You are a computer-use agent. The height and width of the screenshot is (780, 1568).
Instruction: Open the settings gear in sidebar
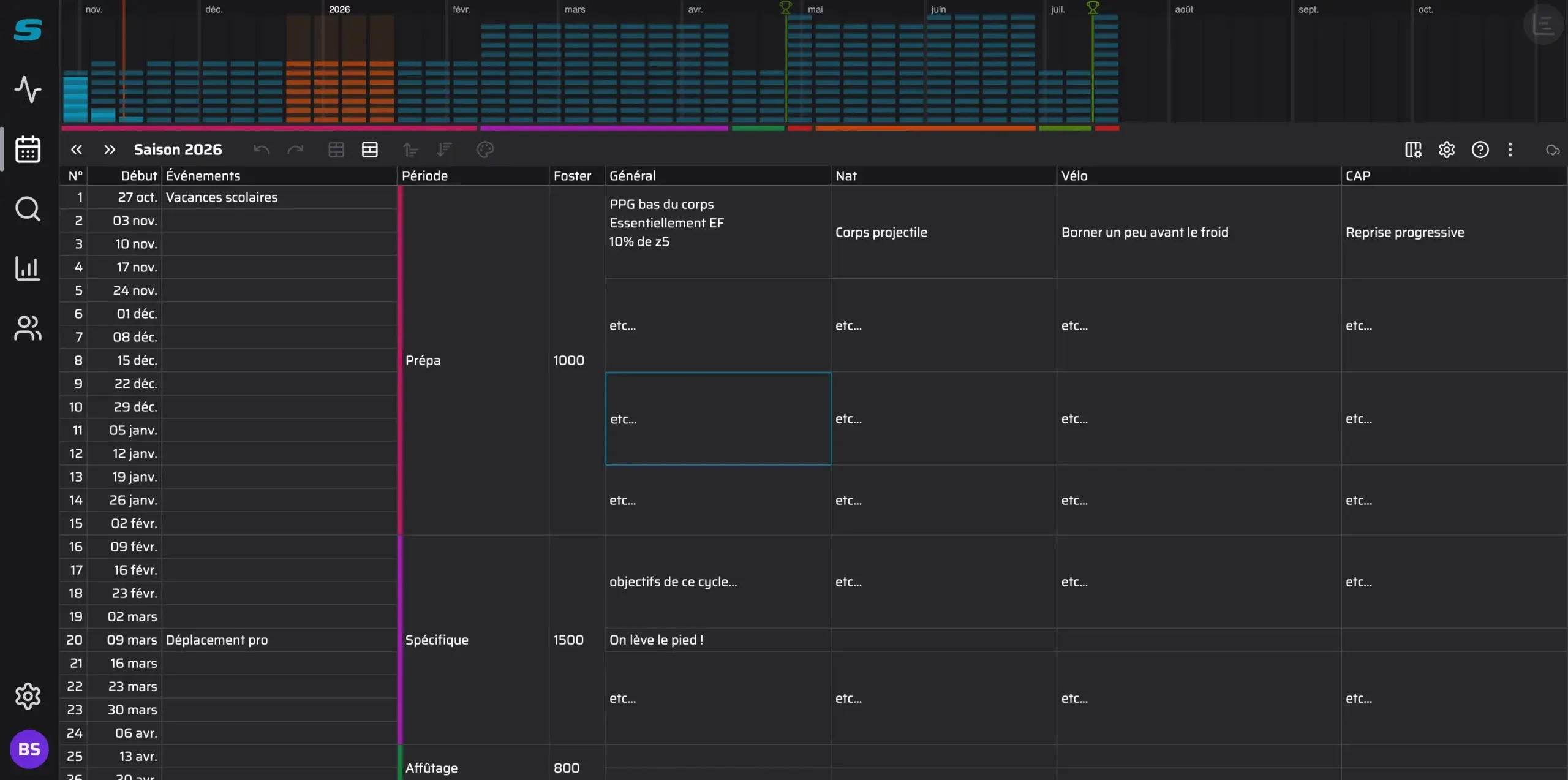[28, 696]
